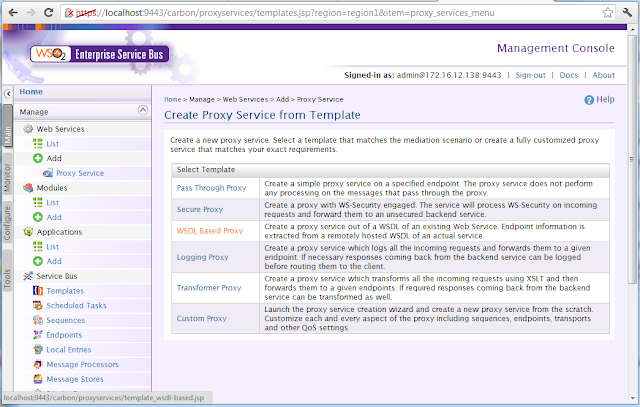
Task: Click the address bar URL field
Action: click(339, 13)
